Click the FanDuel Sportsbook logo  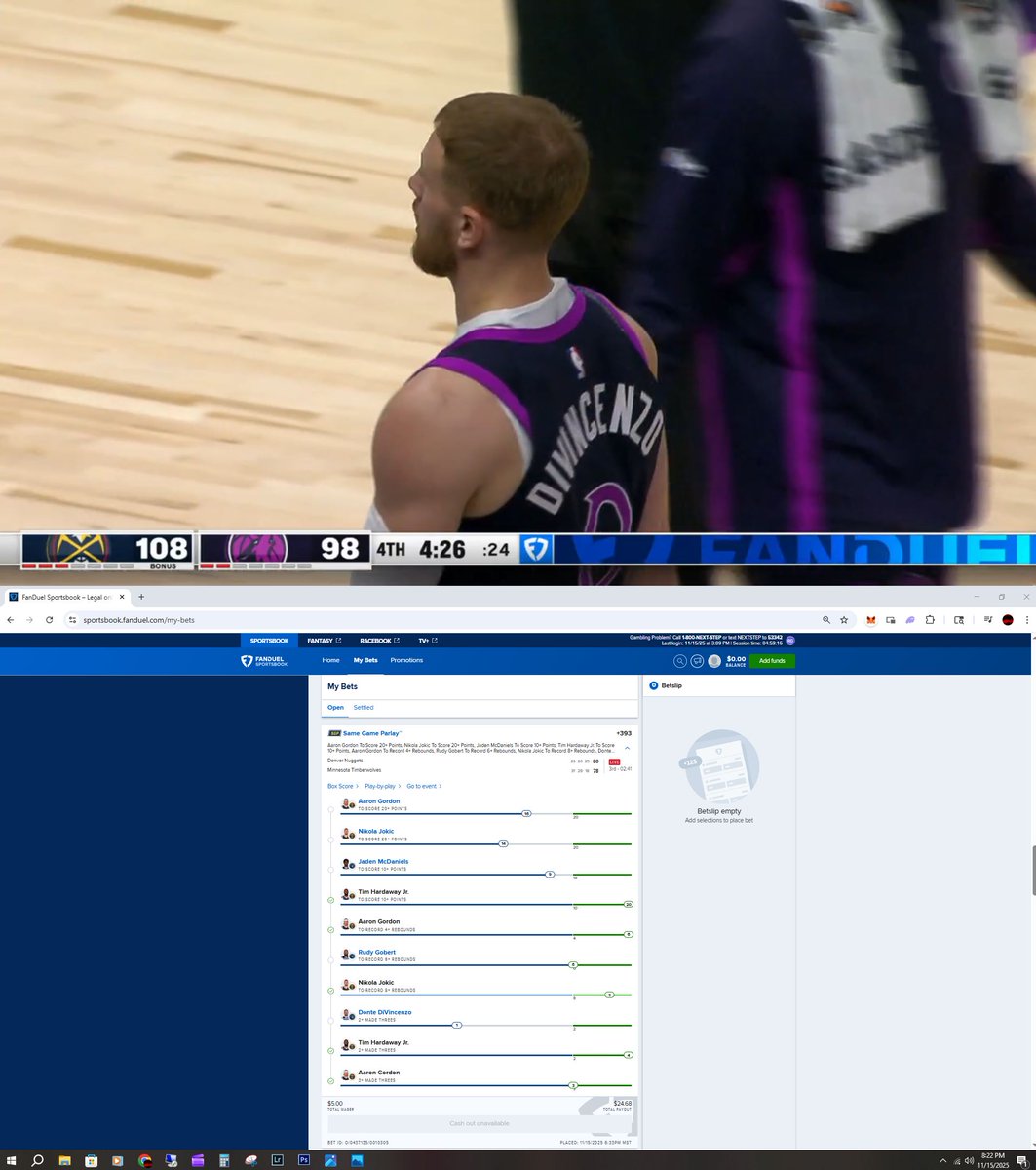click(263, 660)
